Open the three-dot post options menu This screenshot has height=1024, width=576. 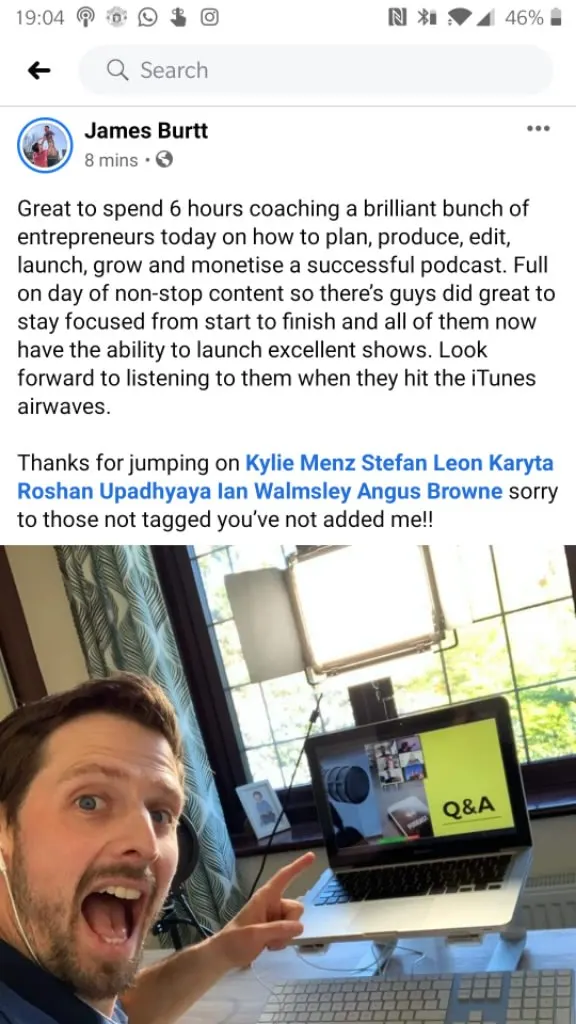point(538,129)
